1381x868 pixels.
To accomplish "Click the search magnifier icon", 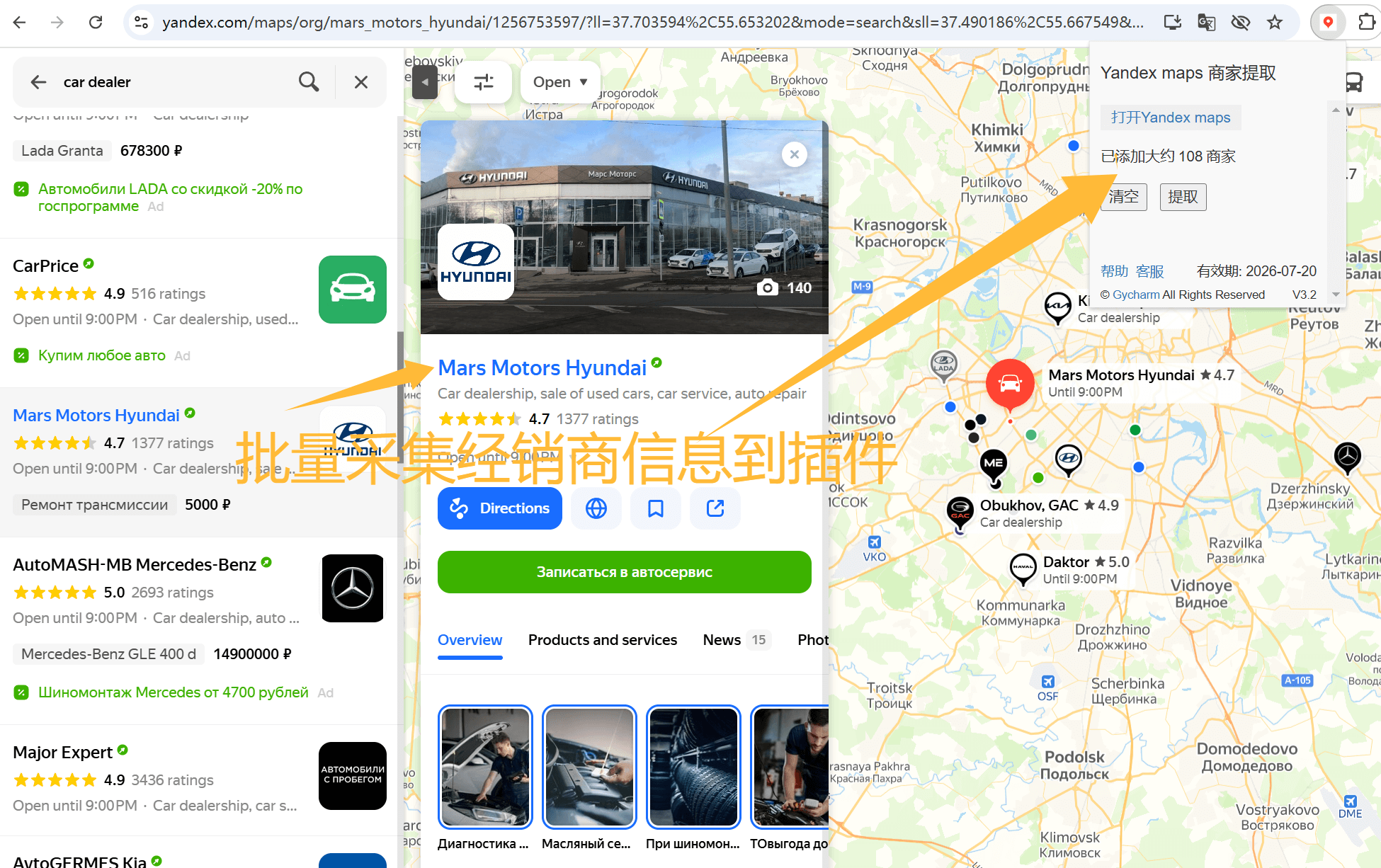I will [308, 81].
